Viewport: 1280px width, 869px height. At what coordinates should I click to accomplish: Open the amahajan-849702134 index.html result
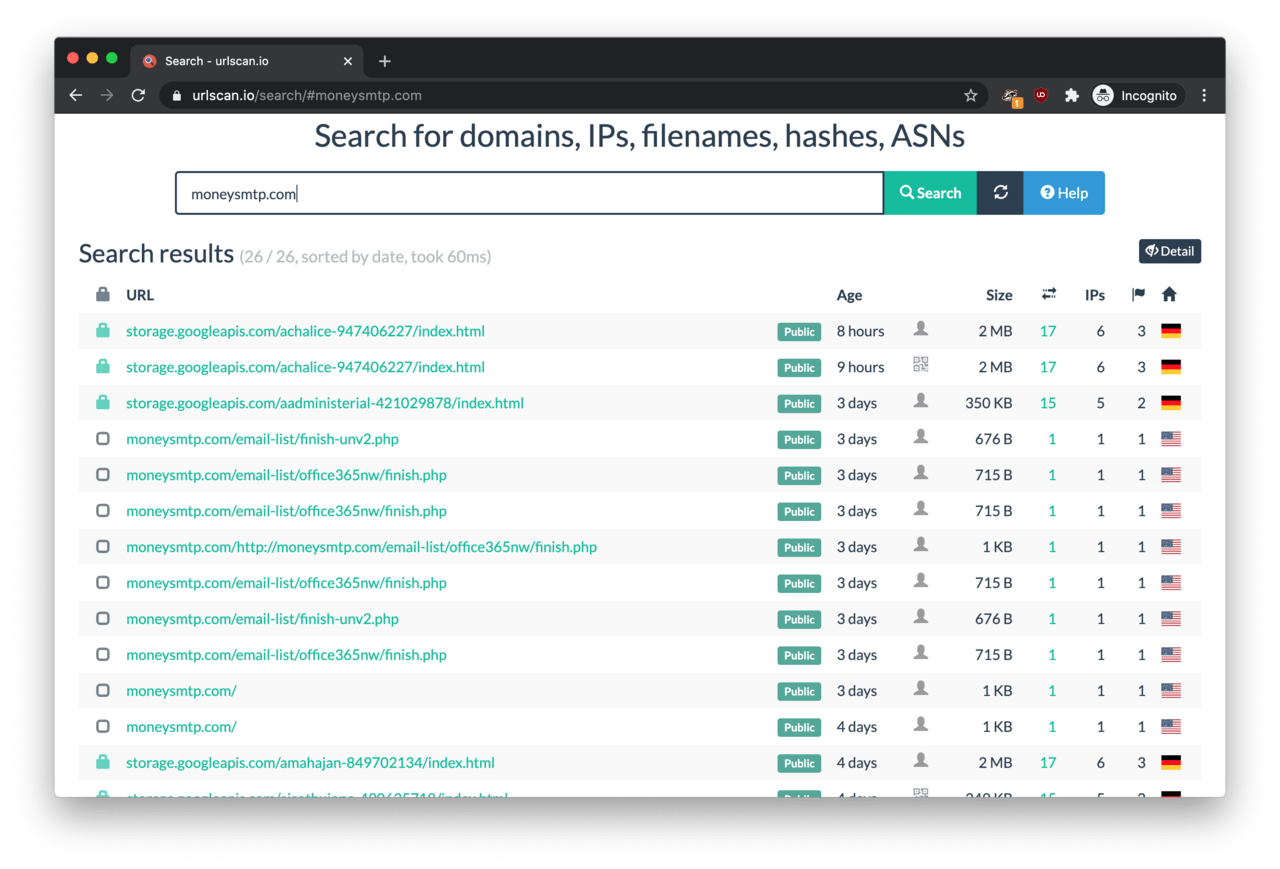coord(310,763)
